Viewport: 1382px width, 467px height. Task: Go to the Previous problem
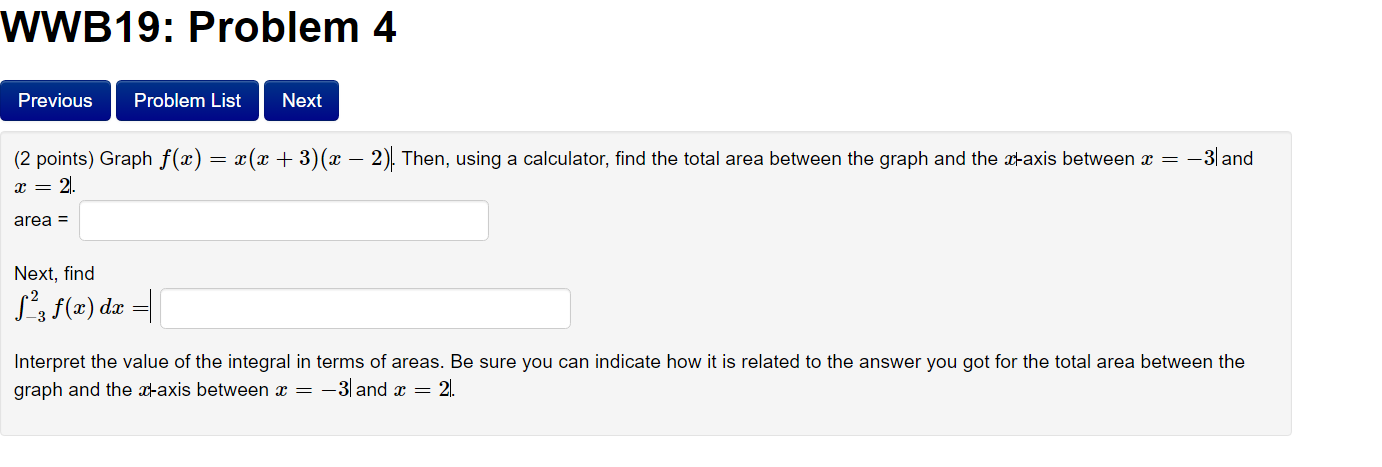(55, 101)
